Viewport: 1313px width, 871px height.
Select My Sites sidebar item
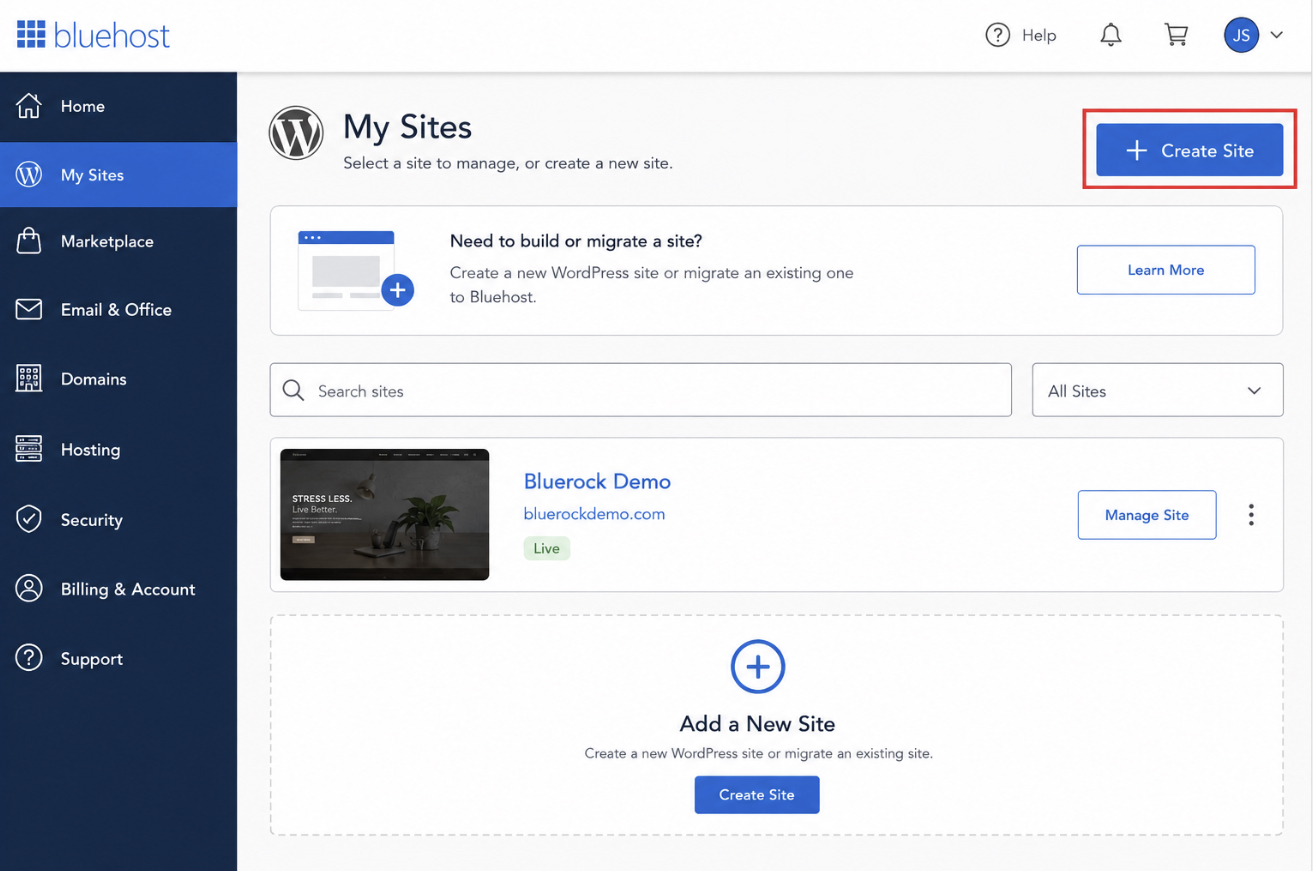coord(118,175)
